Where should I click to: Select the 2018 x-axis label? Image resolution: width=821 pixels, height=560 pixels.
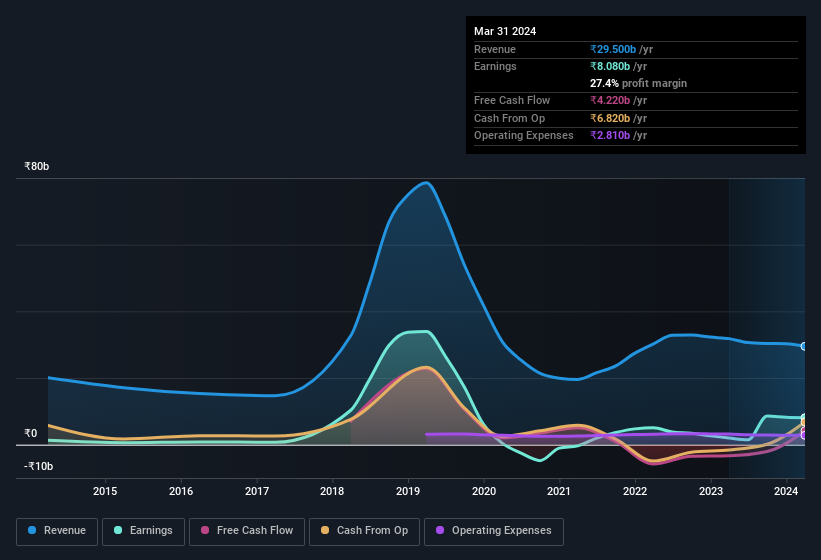tap(332, 491)
